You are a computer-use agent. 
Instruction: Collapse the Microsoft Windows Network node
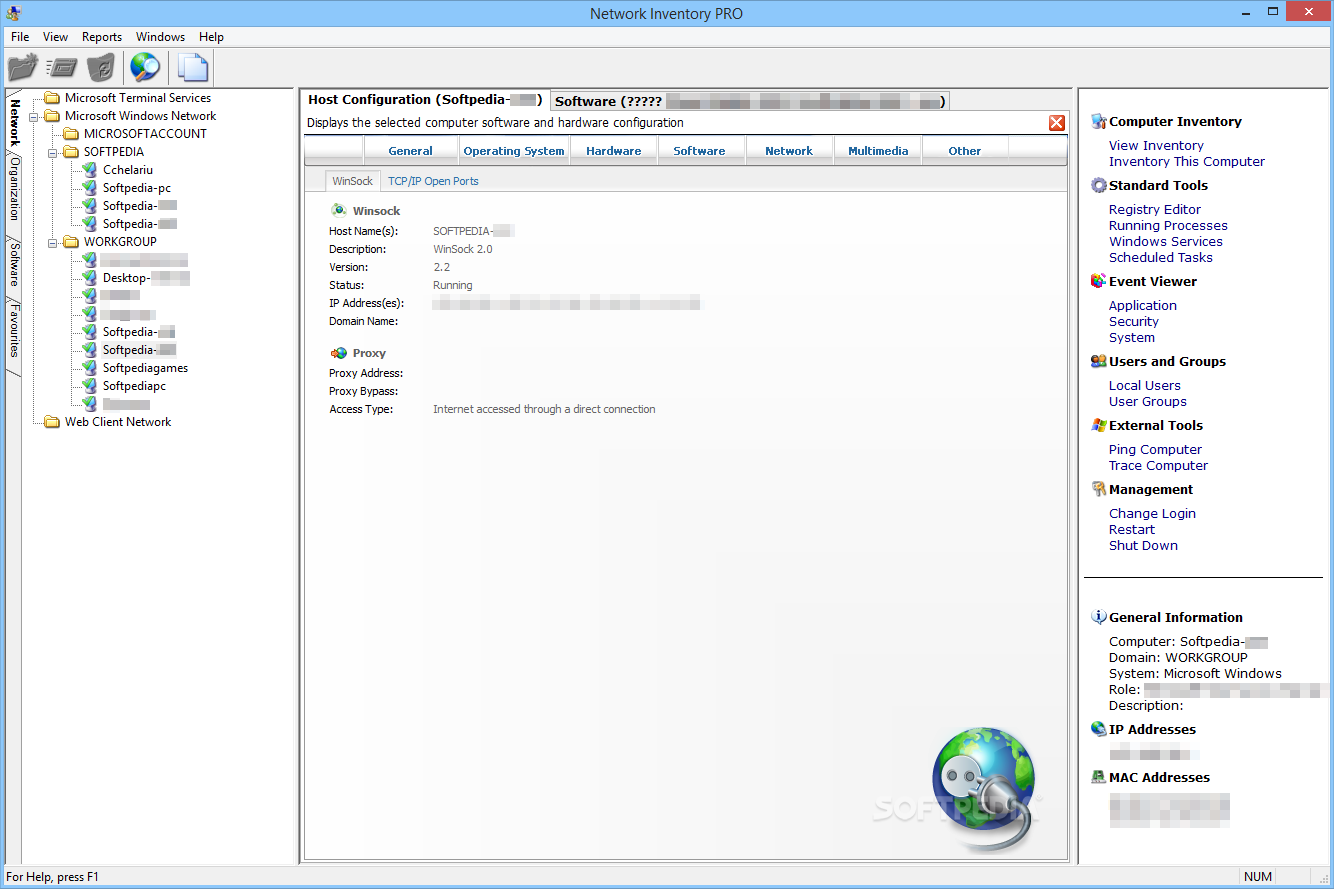coord(33,116)
